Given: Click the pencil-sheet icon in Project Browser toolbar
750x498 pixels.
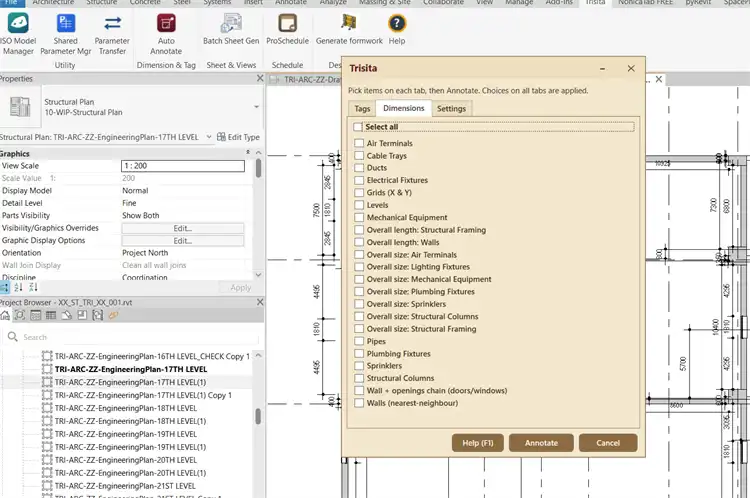Looking at the screenshot, I should 66,315.
